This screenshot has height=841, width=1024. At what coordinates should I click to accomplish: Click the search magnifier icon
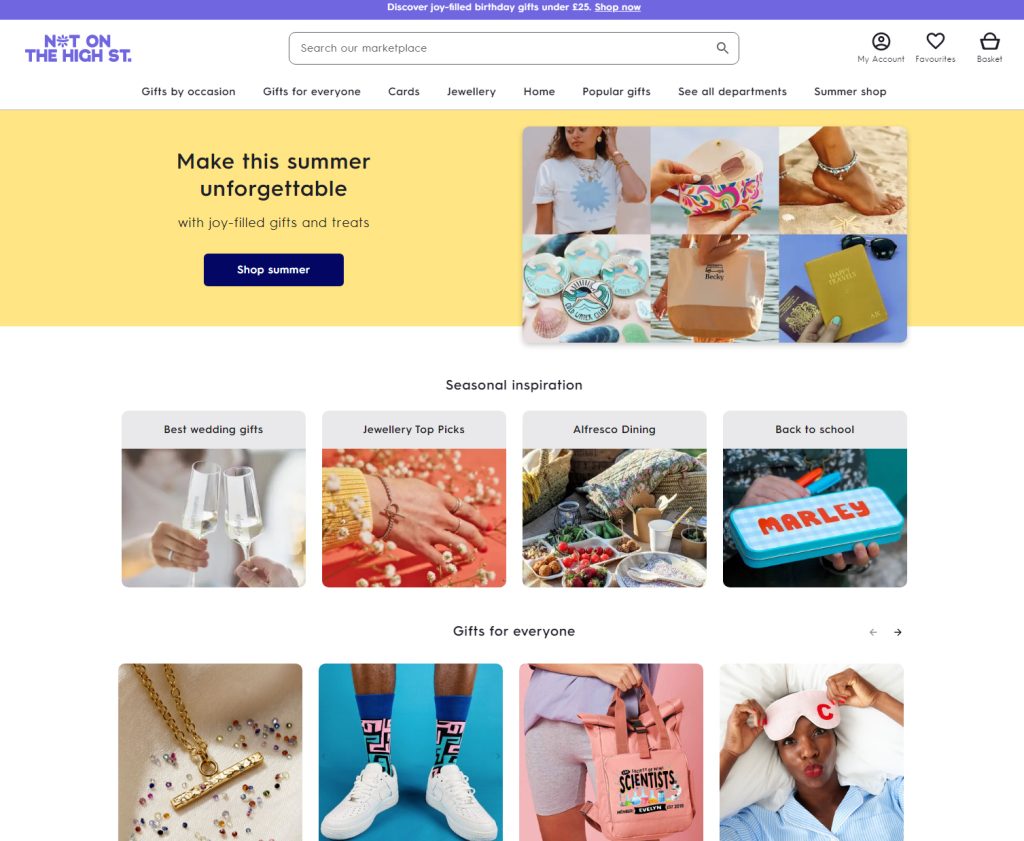(722, 48)
